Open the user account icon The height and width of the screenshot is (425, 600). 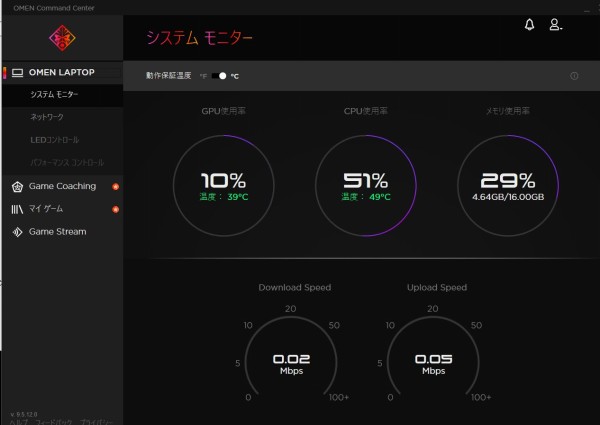click(556, 25)
